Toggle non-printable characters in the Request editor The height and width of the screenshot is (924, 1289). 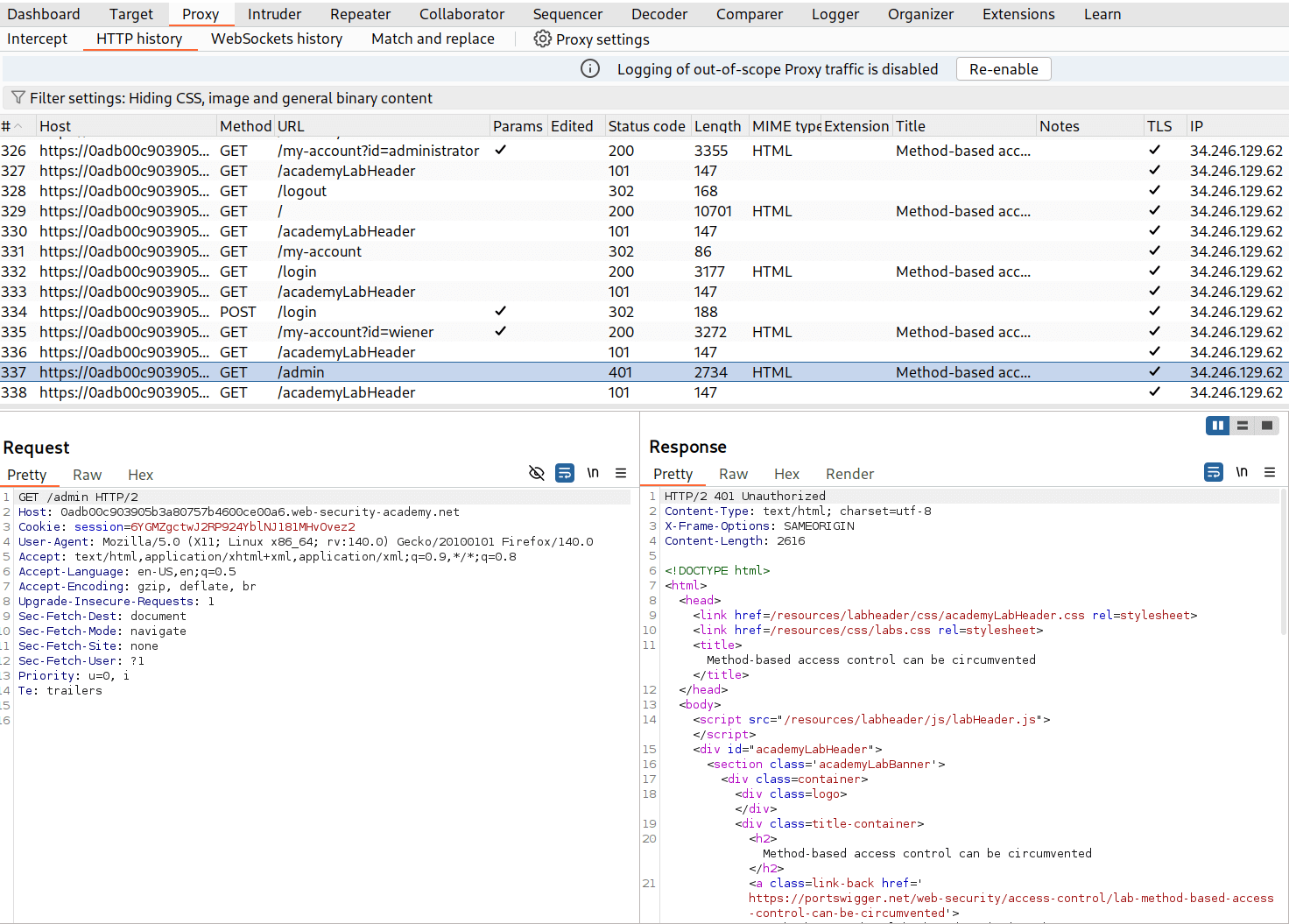[593, 472]
